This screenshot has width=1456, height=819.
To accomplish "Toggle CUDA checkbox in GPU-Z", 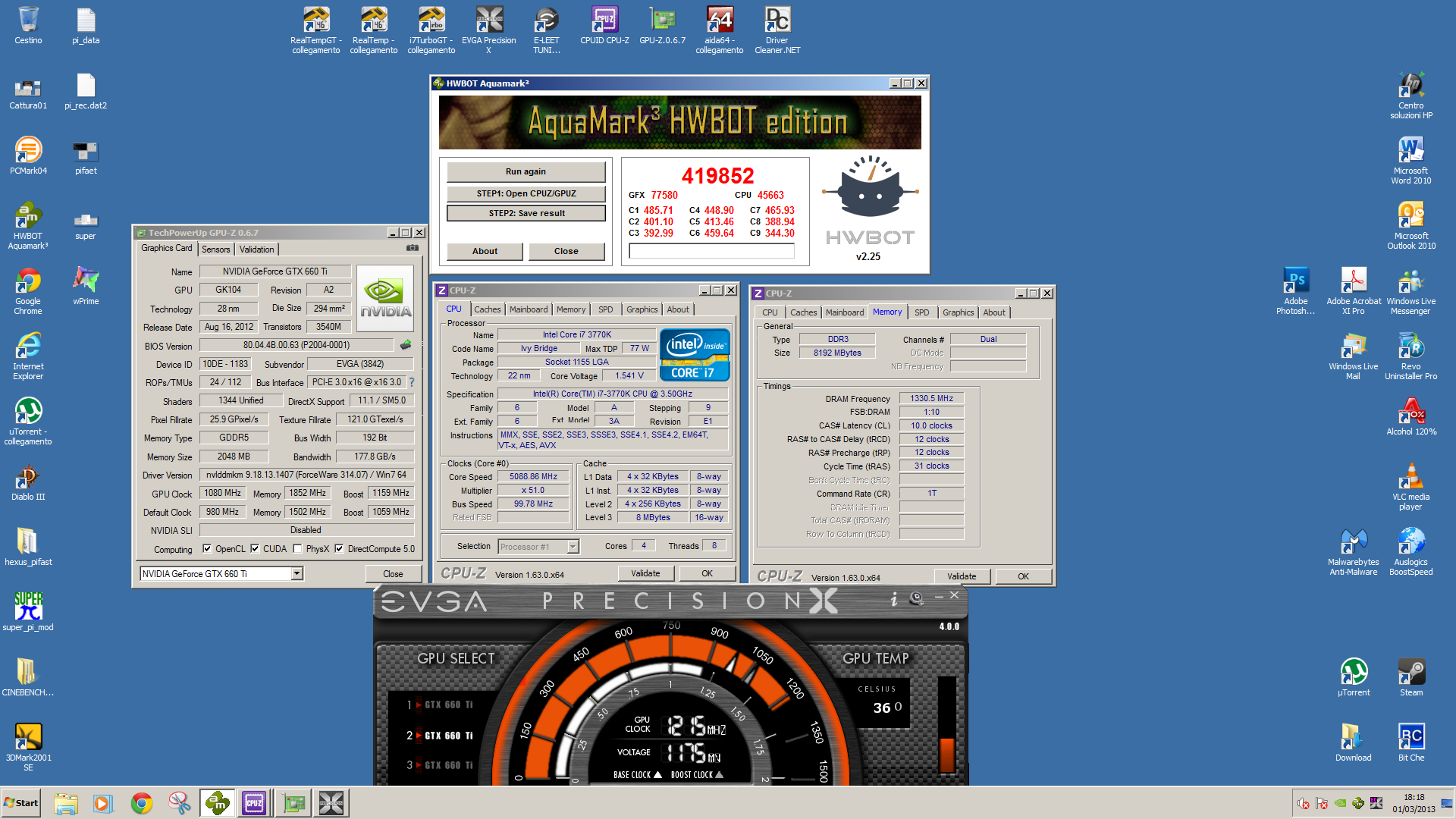I will tap(255, 548).
